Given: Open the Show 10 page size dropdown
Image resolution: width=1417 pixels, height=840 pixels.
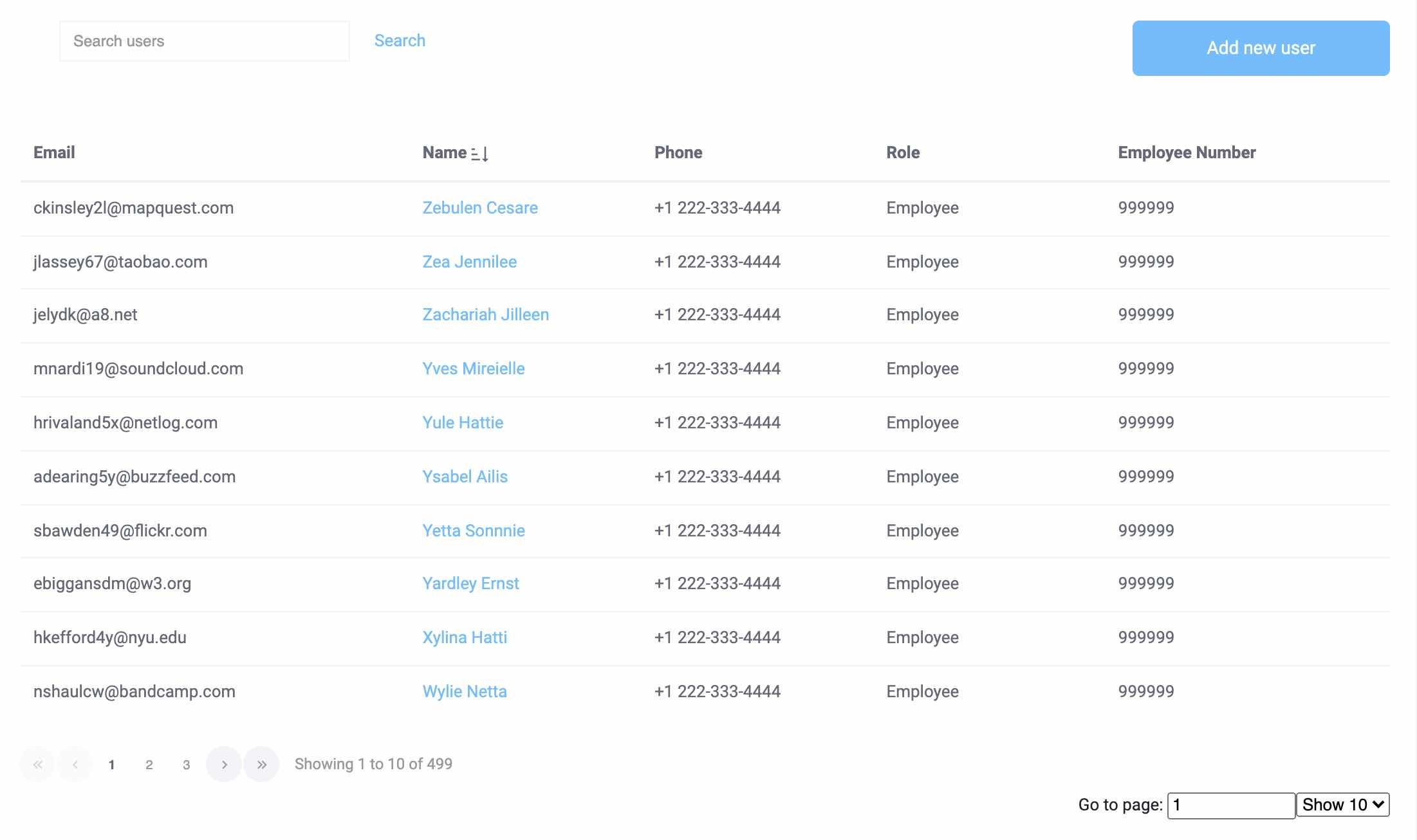Looking at the screenshot, I should (x=1342, y=805).
